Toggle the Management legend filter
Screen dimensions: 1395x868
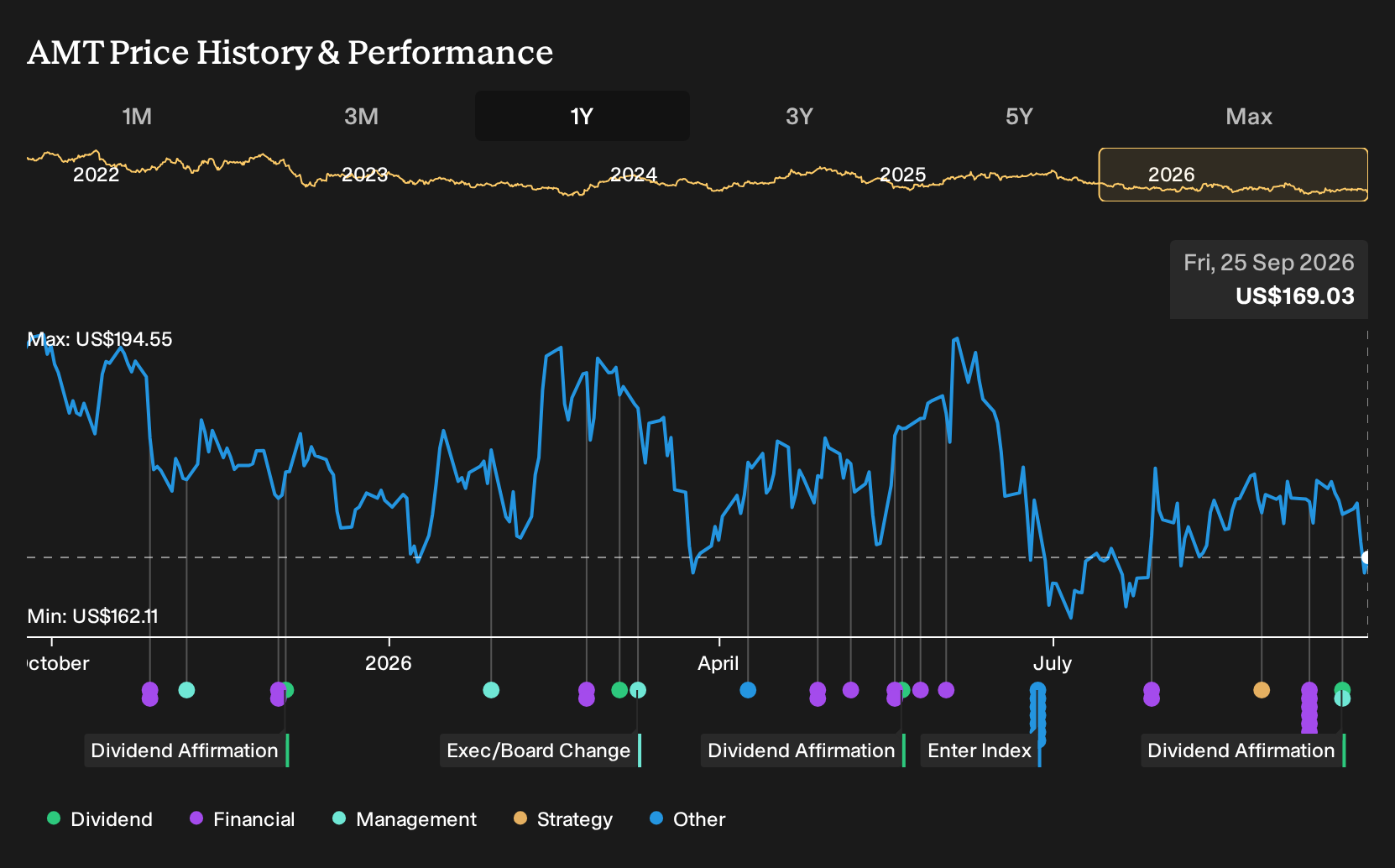point(405,819)
